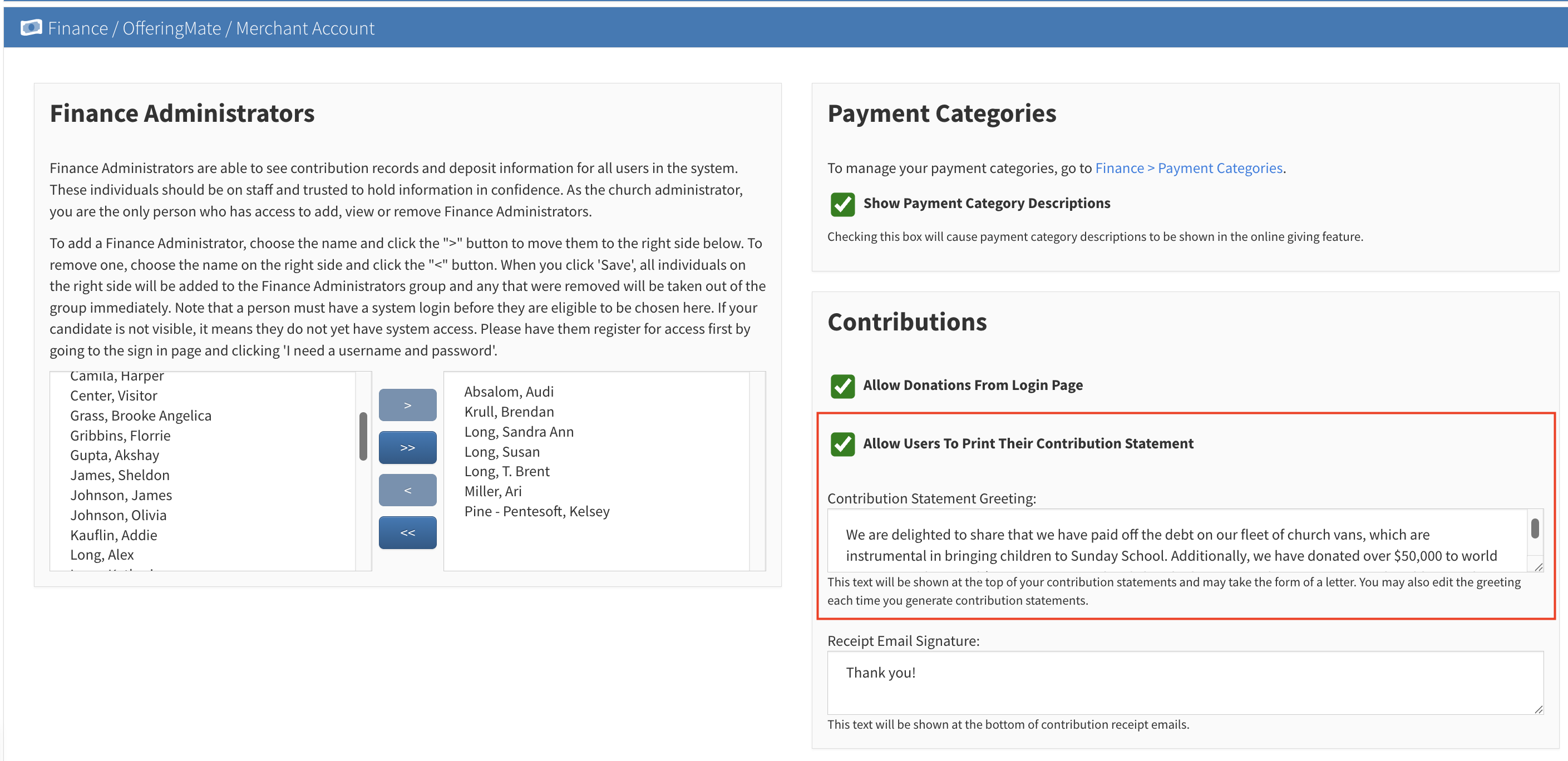Click the single left arrow remove button

tap(407, 490)
